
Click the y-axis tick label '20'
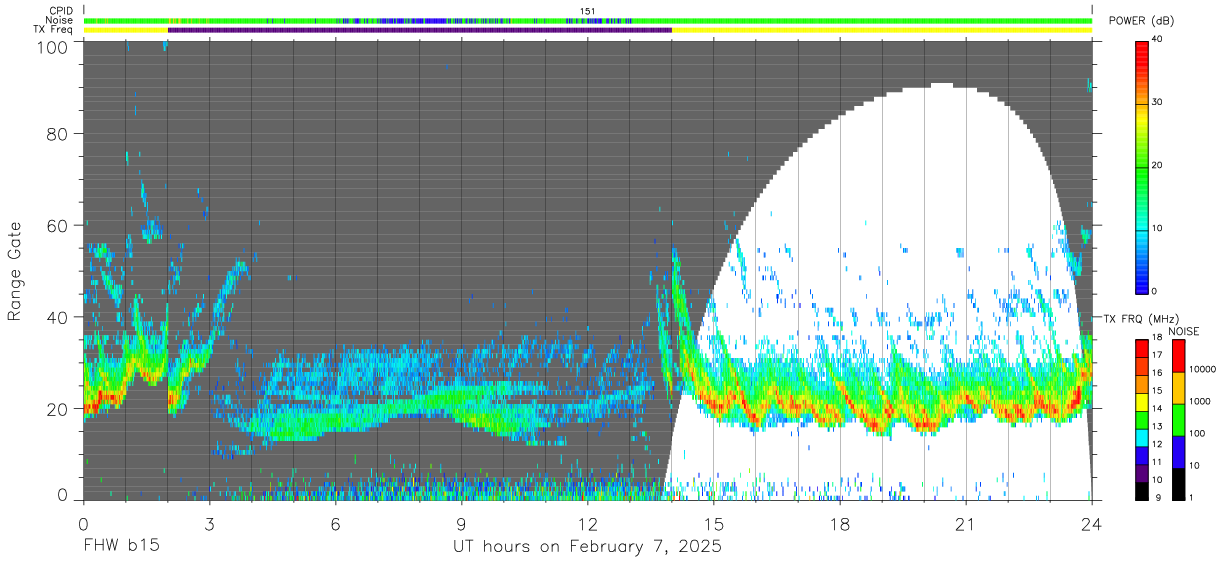click(x=58, y=409)
